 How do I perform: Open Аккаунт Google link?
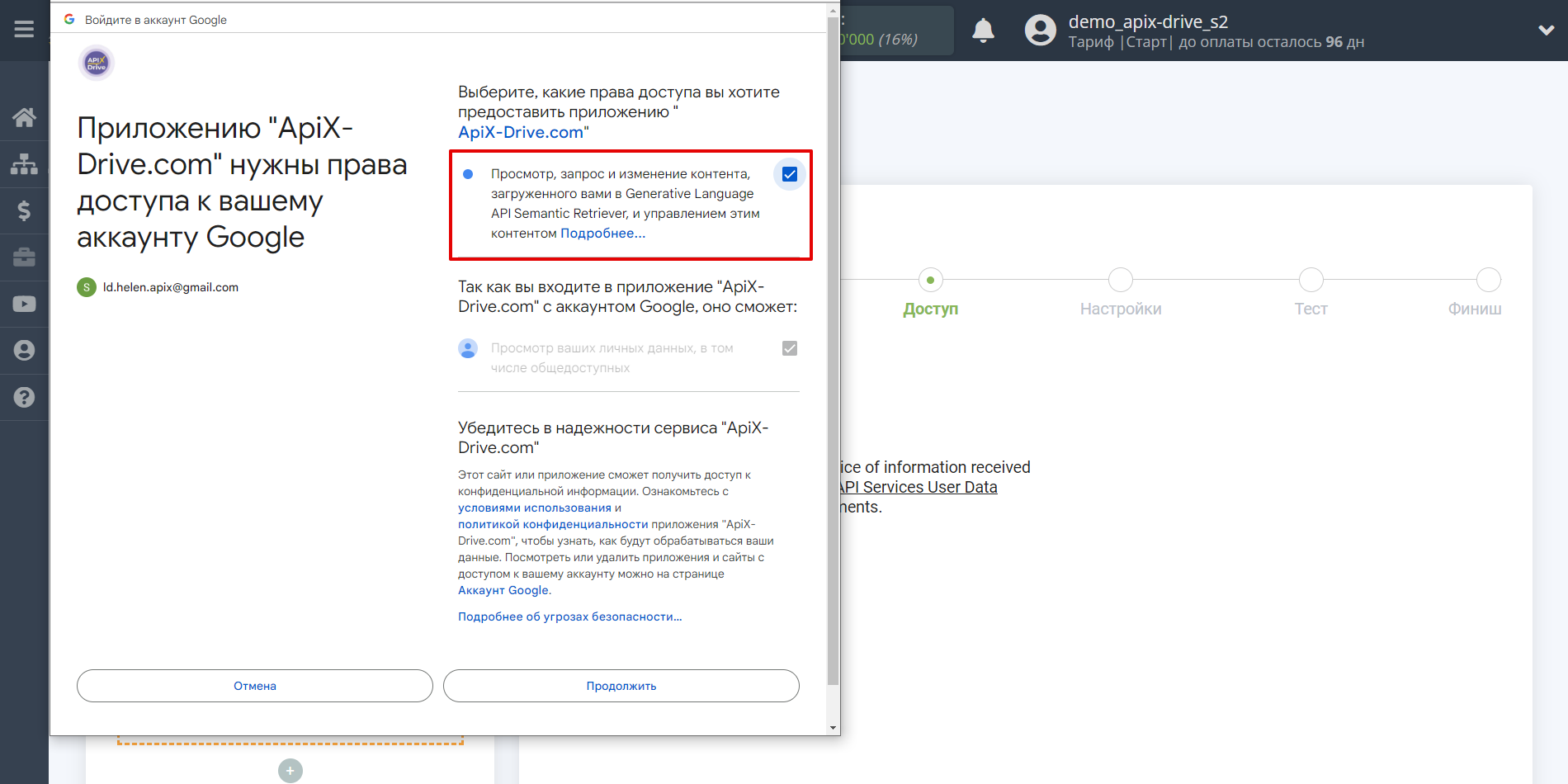(503, 590)
